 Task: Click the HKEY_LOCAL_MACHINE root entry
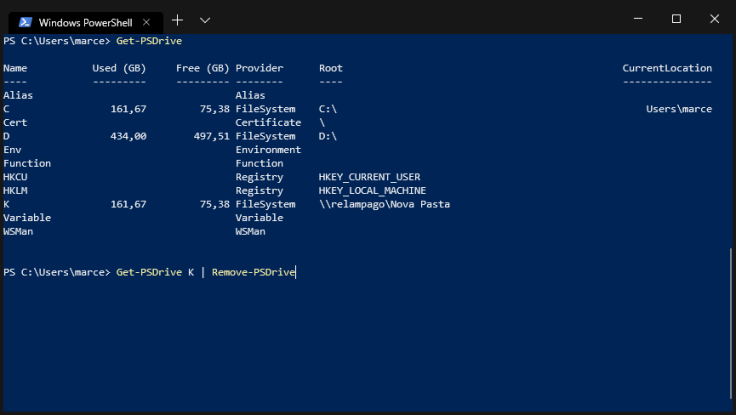click(x=372, y=190)
